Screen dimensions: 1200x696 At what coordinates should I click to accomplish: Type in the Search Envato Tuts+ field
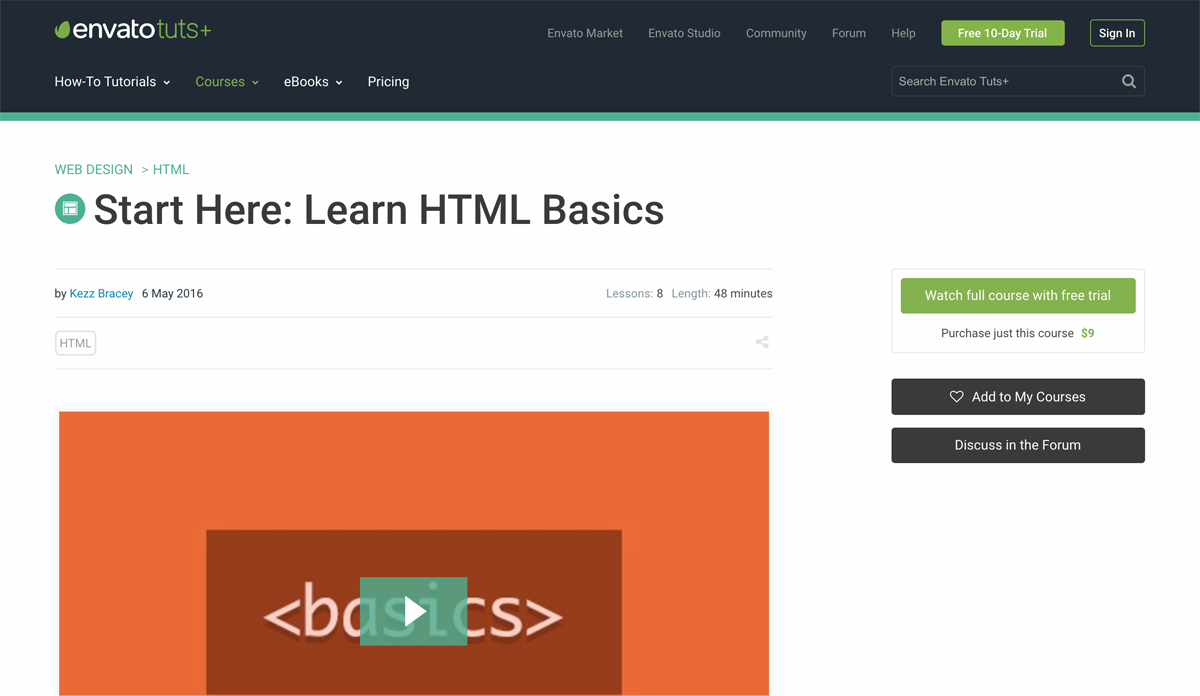pos(1003,82)
